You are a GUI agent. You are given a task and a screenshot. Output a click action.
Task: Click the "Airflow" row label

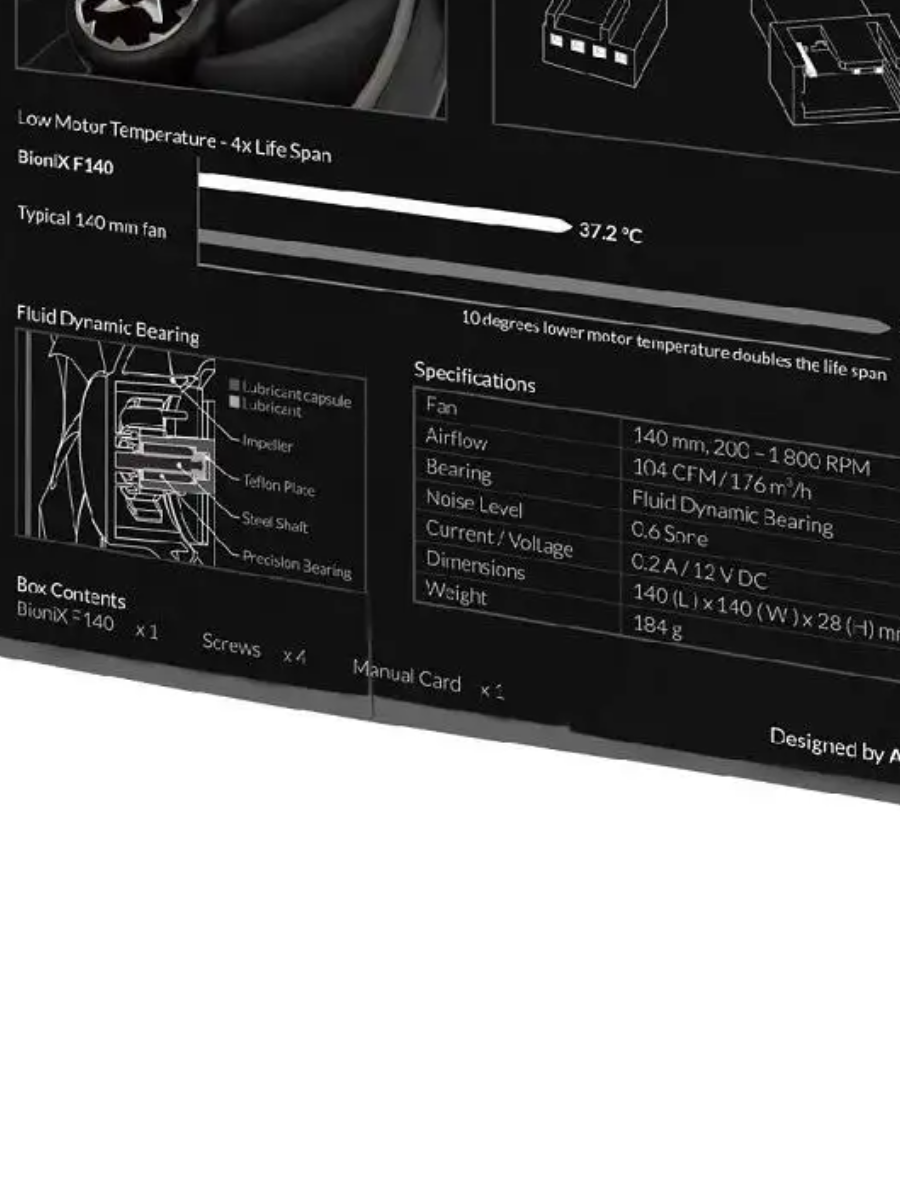(456, 438)
